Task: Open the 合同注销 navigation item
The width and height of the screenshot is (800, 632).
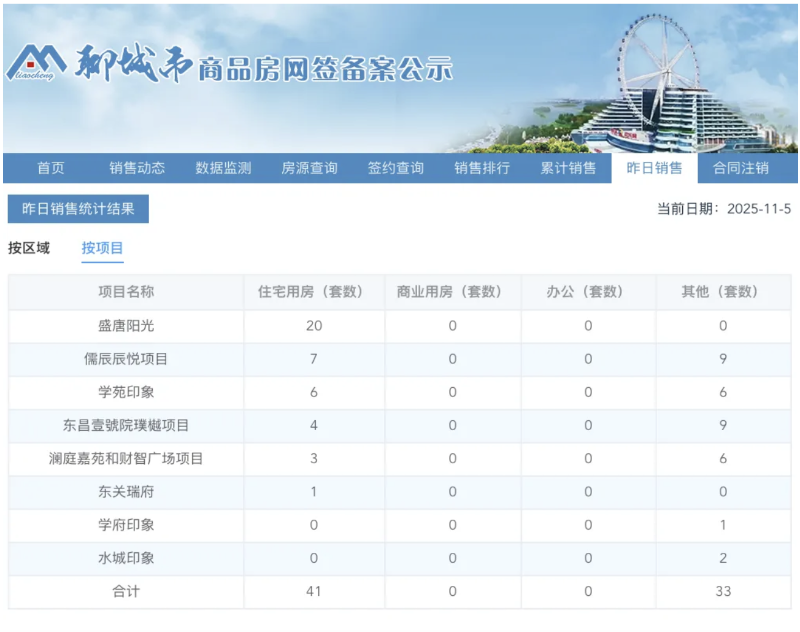Action: tap(742, 168)
